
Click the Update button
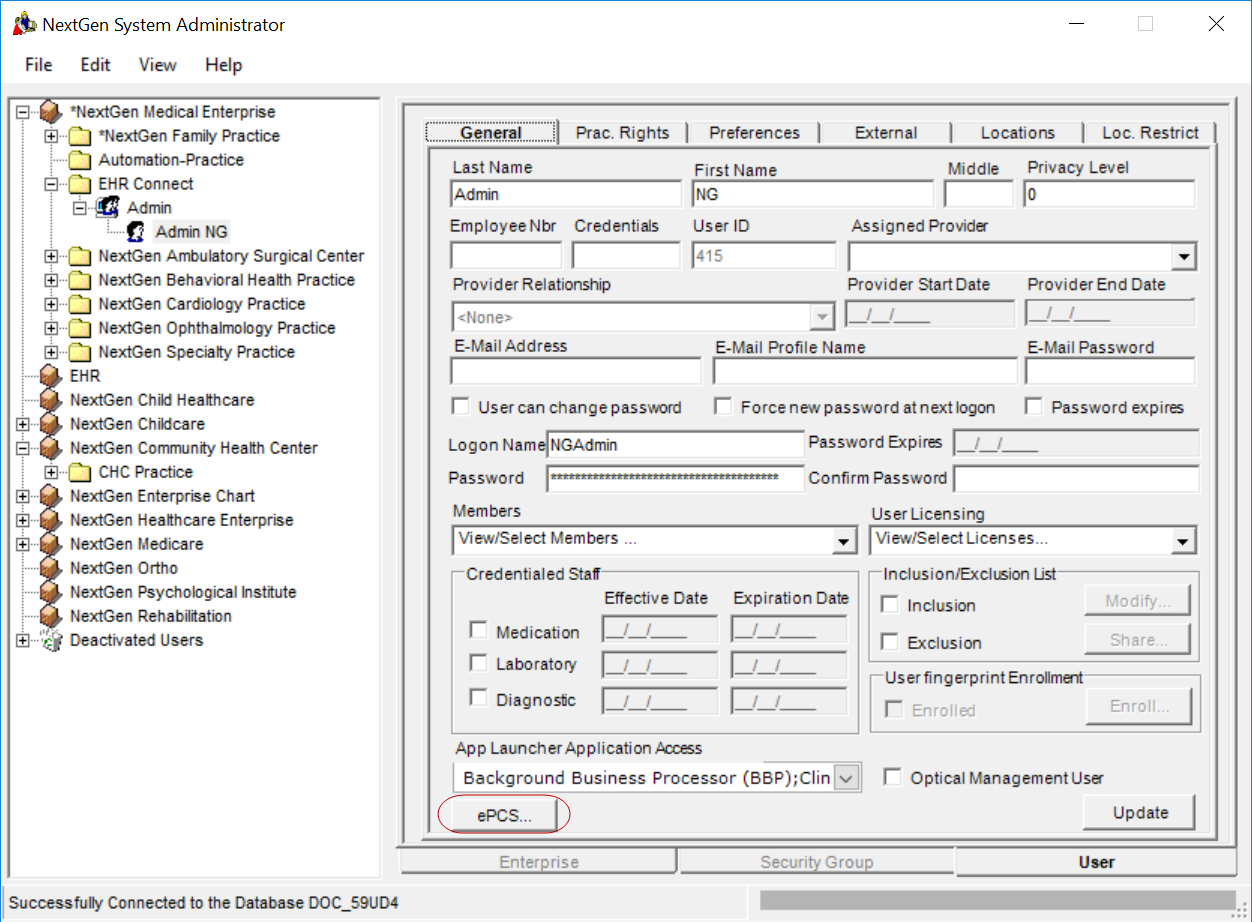coord(1141,813)
